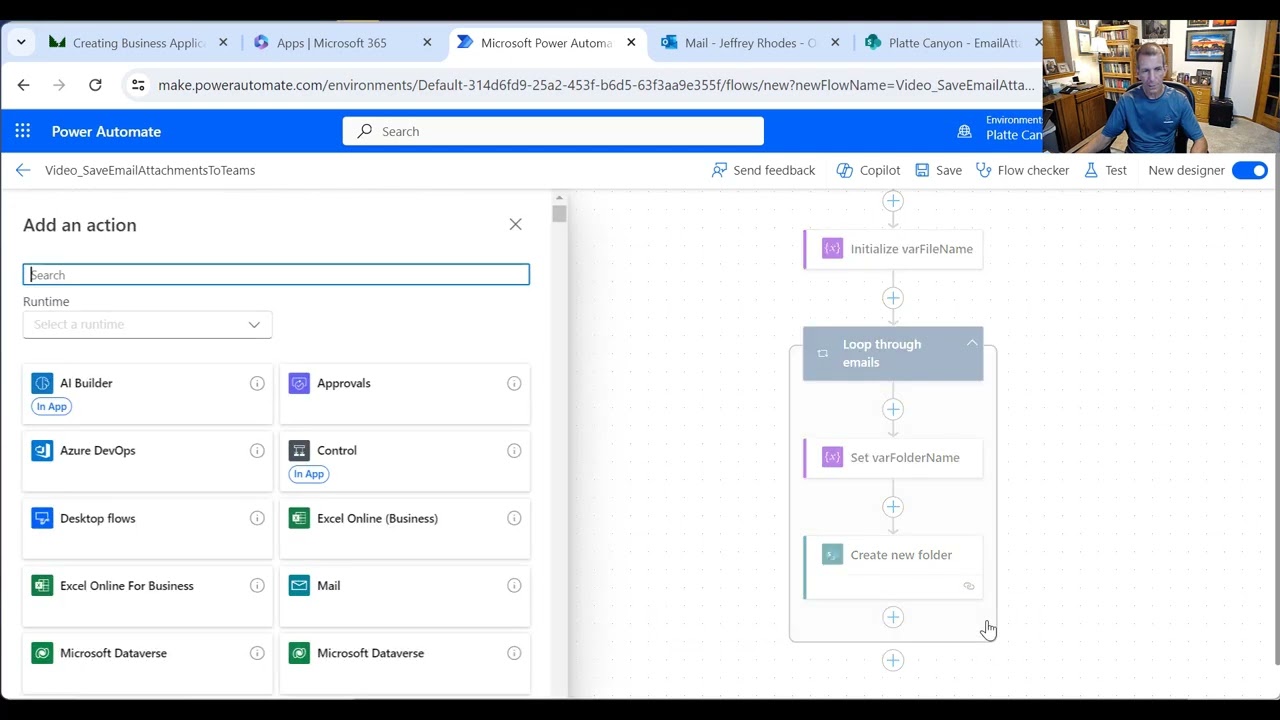
Task: Open Flow checker
Action: pos(1022,170)
